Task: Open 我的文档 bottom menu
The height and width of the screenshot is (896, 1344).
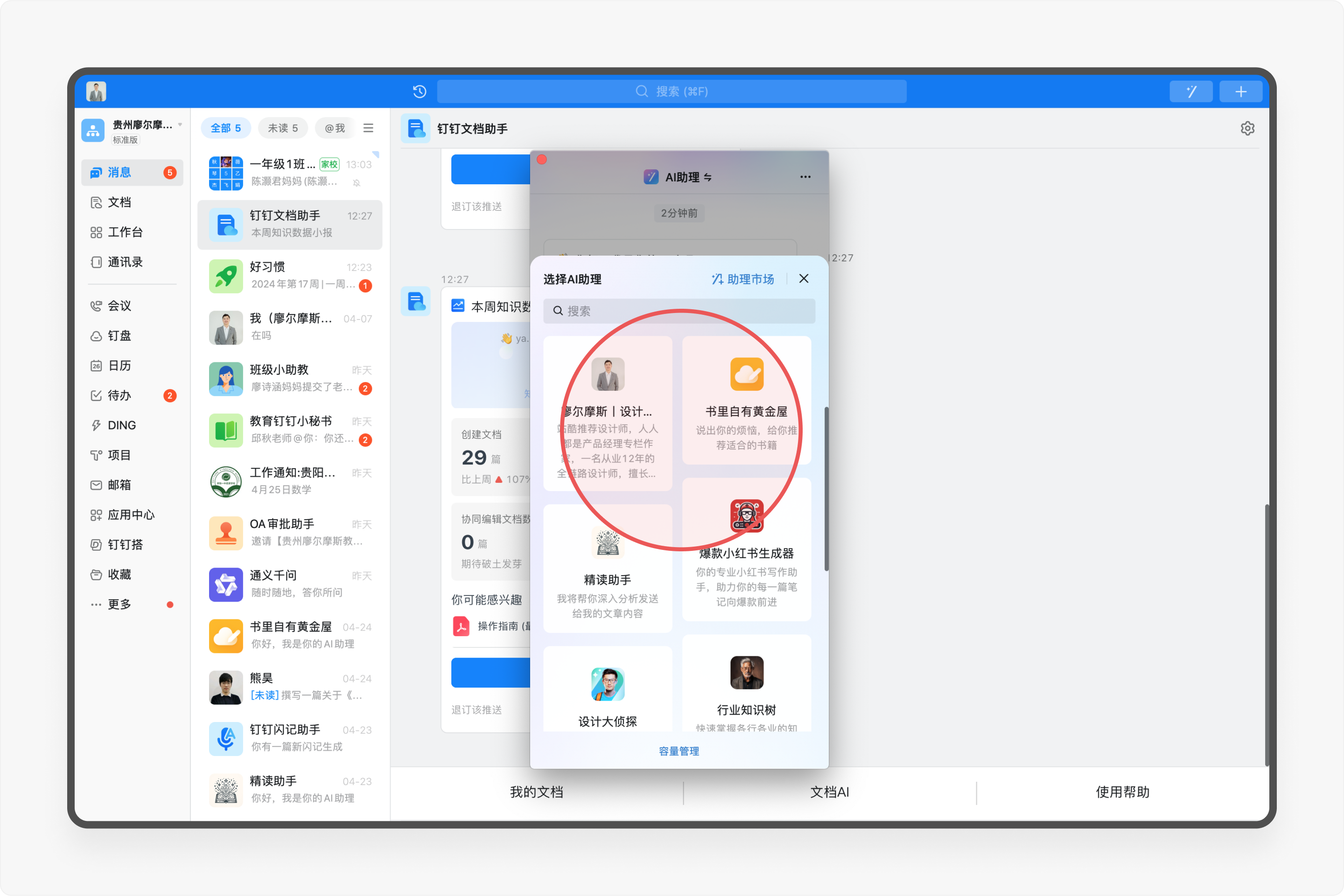Action: pos(536,792)
